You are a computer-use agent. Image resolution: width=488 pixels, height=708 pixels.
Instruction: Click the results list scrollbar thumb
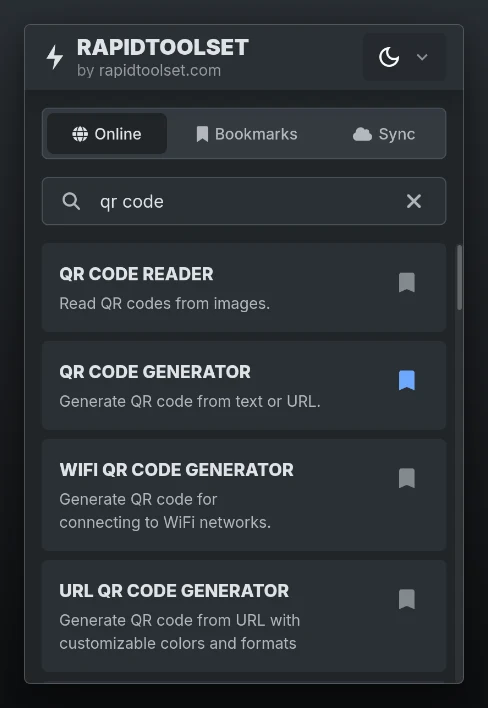(460, 277)
